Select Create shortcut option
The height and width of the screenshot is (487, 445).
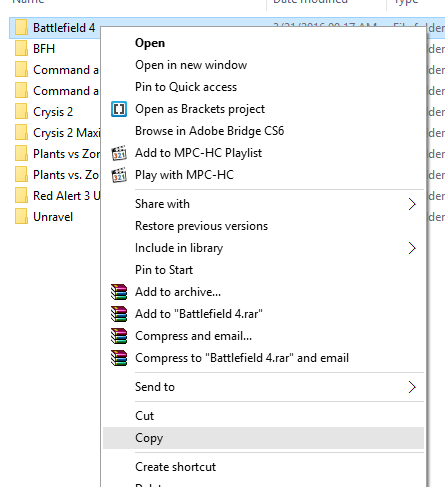(x=263, y=467)
